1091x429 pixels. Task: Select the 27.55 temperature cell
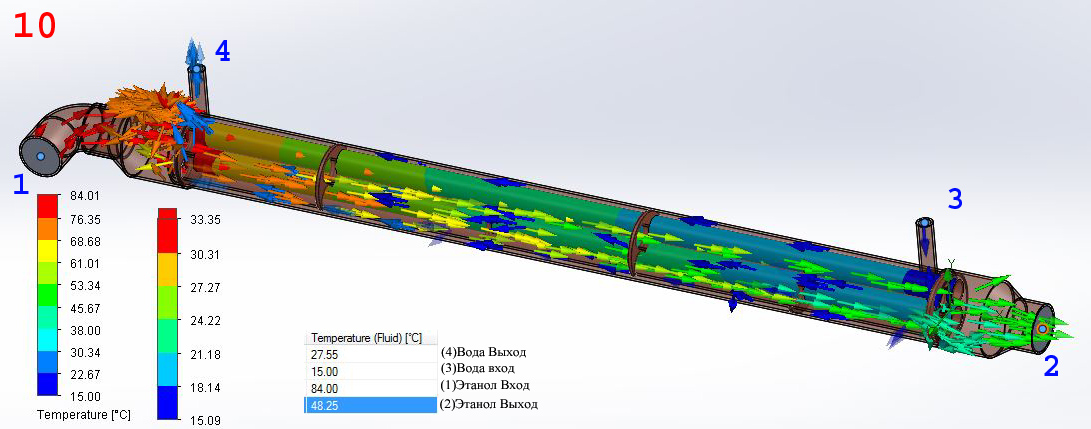pyautogui.click(x=370, y=354)
